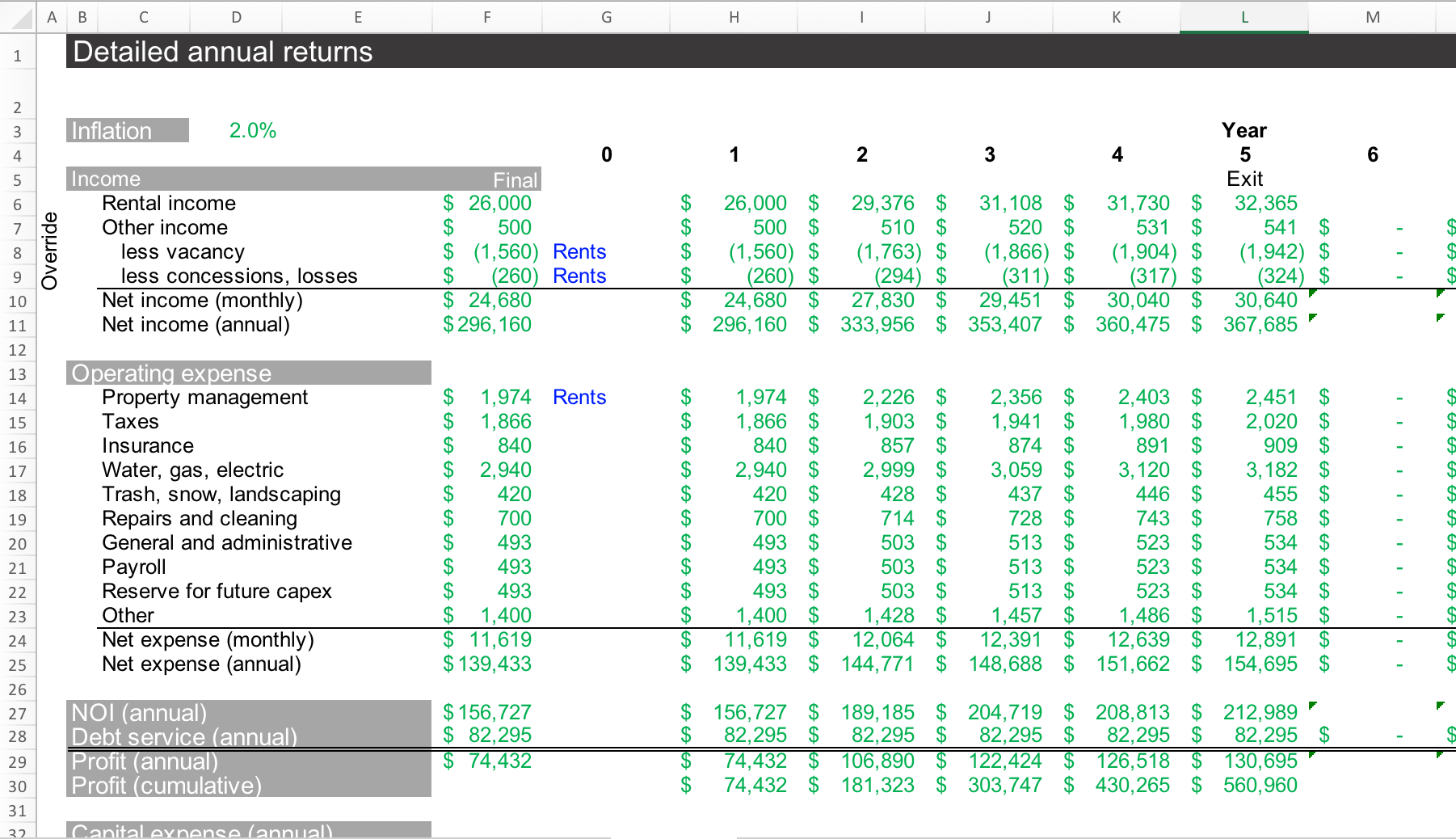Select the Repairs and cleaning label
The height and width of the screenshot is (839, 1456).
click(200, 518)
